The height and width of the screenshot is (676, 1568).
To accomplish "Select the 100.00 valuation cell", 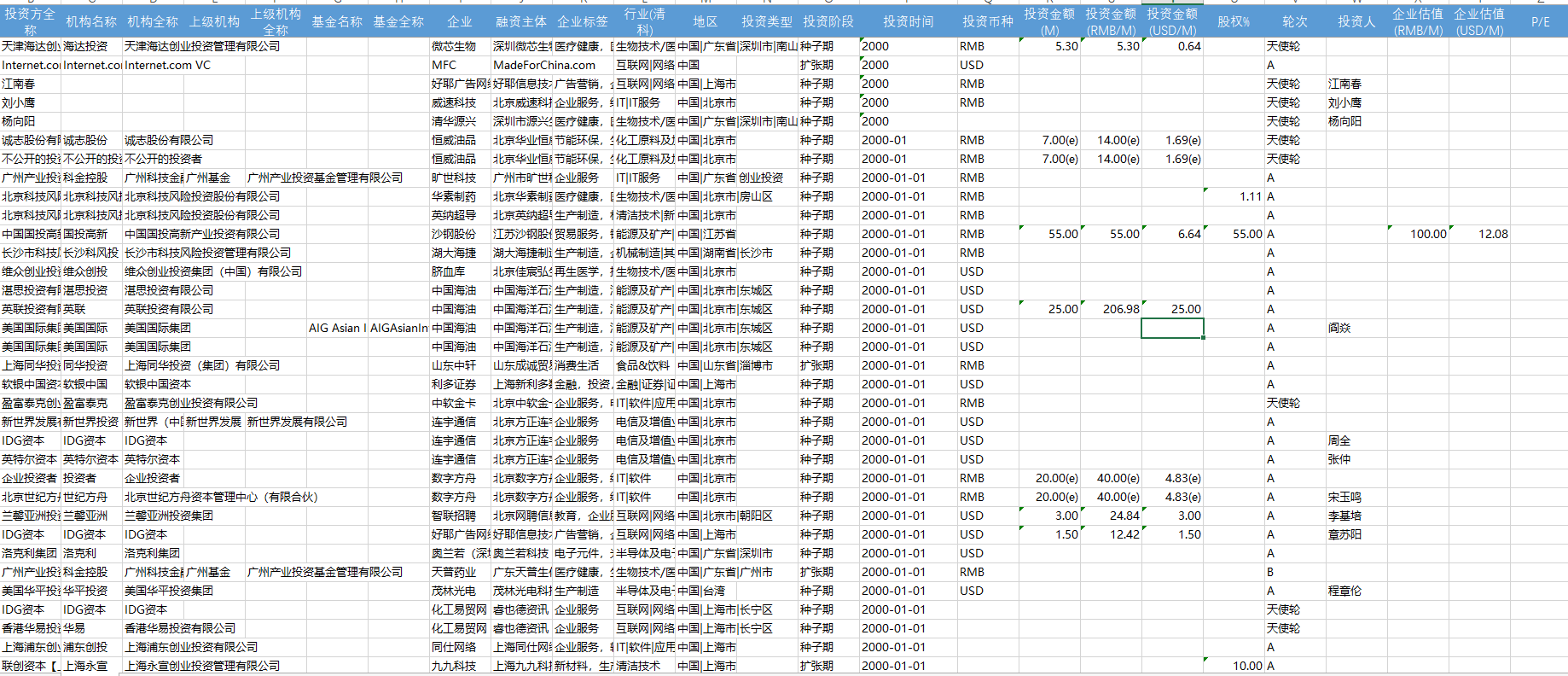I will click(1418, 234).
